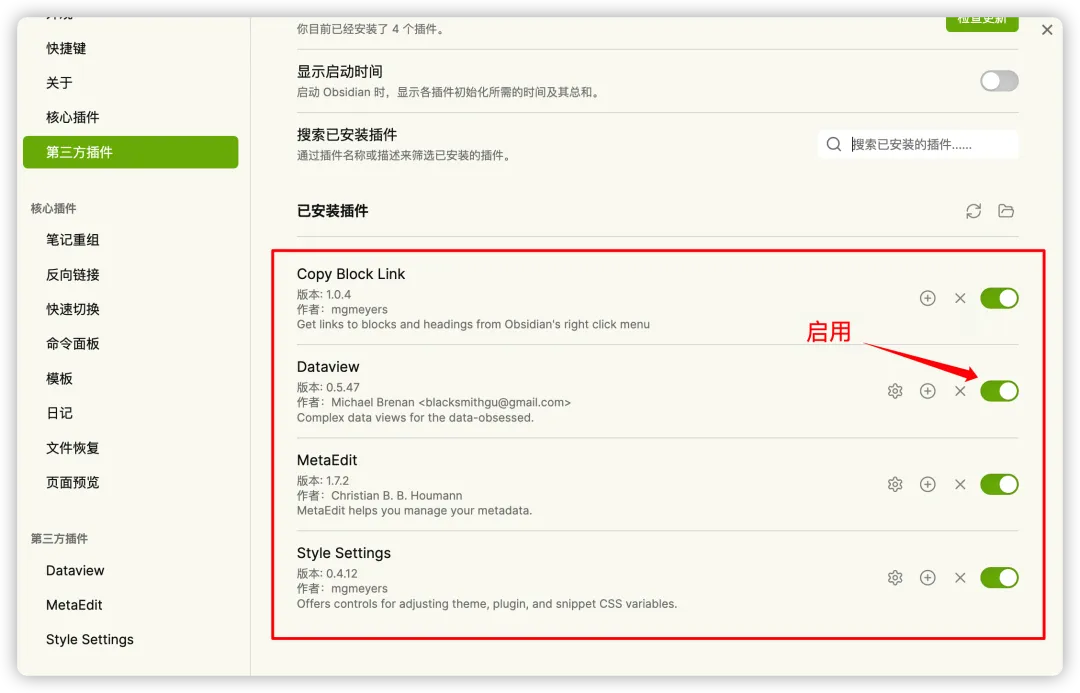Uninstall Copy Block Link with X icon
1080x693 pixels.
(x=960, y=298)
